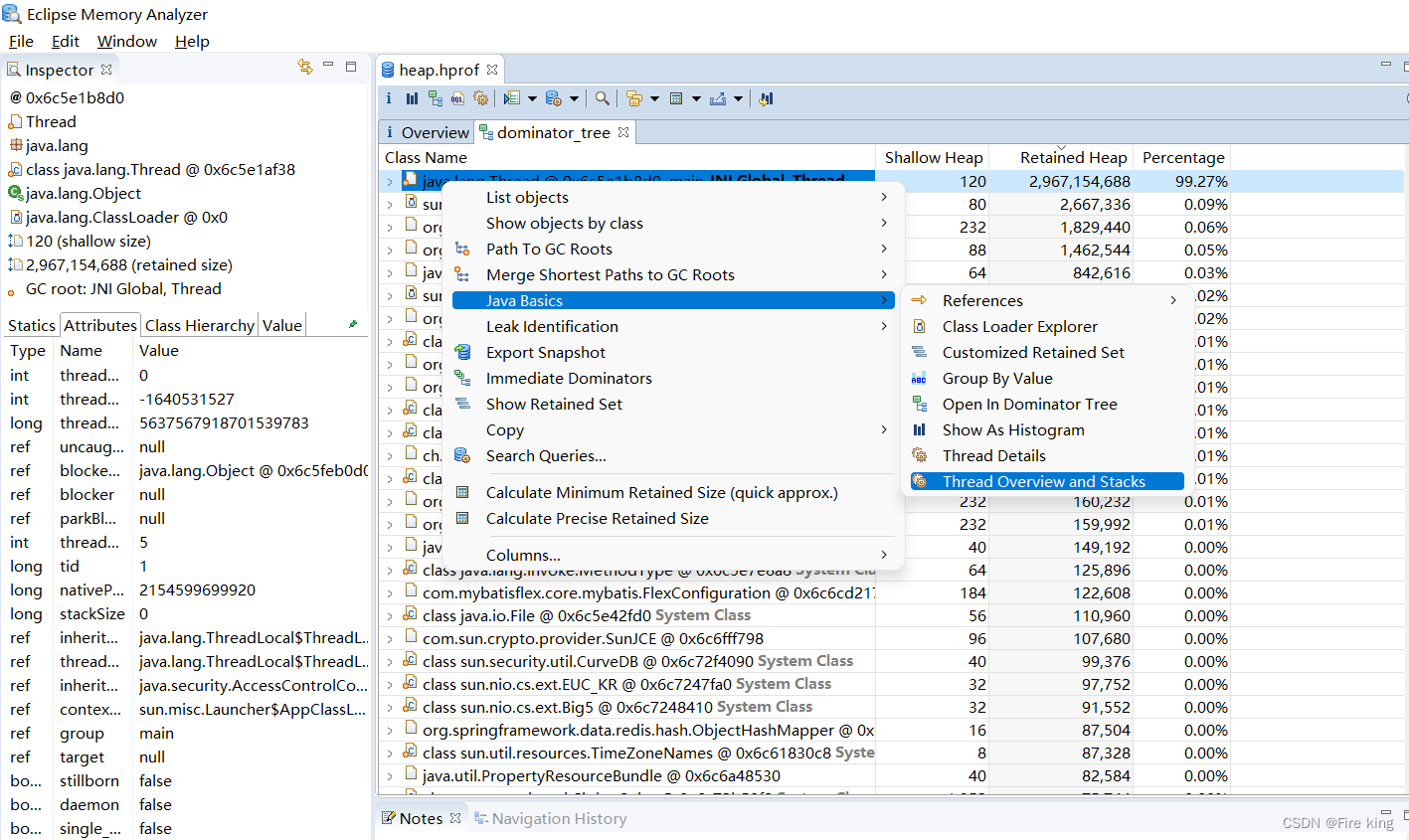Expand the ObjectHashMapper row
1409x840 pixels.
coord(390,731)
